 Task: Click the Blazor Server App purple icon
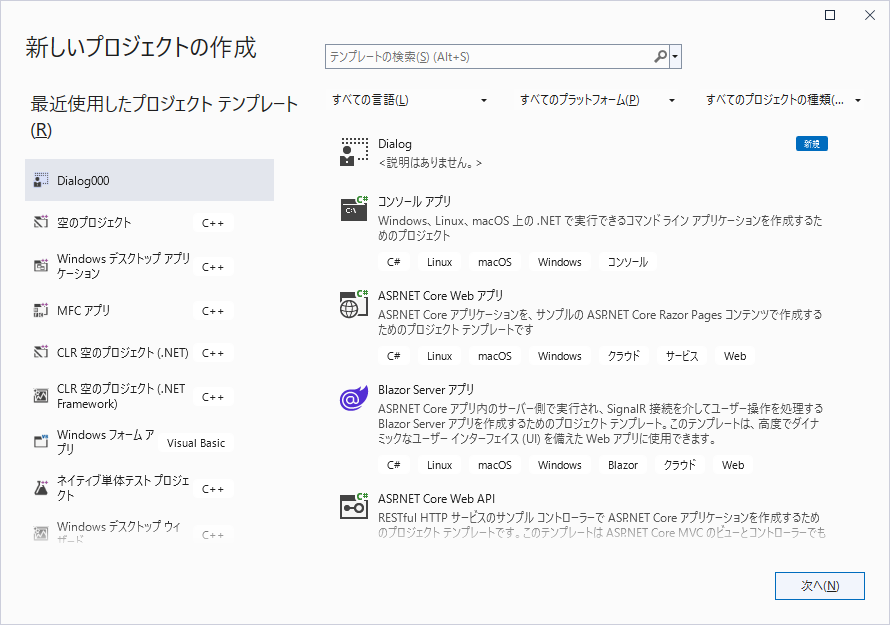[354, 398]
